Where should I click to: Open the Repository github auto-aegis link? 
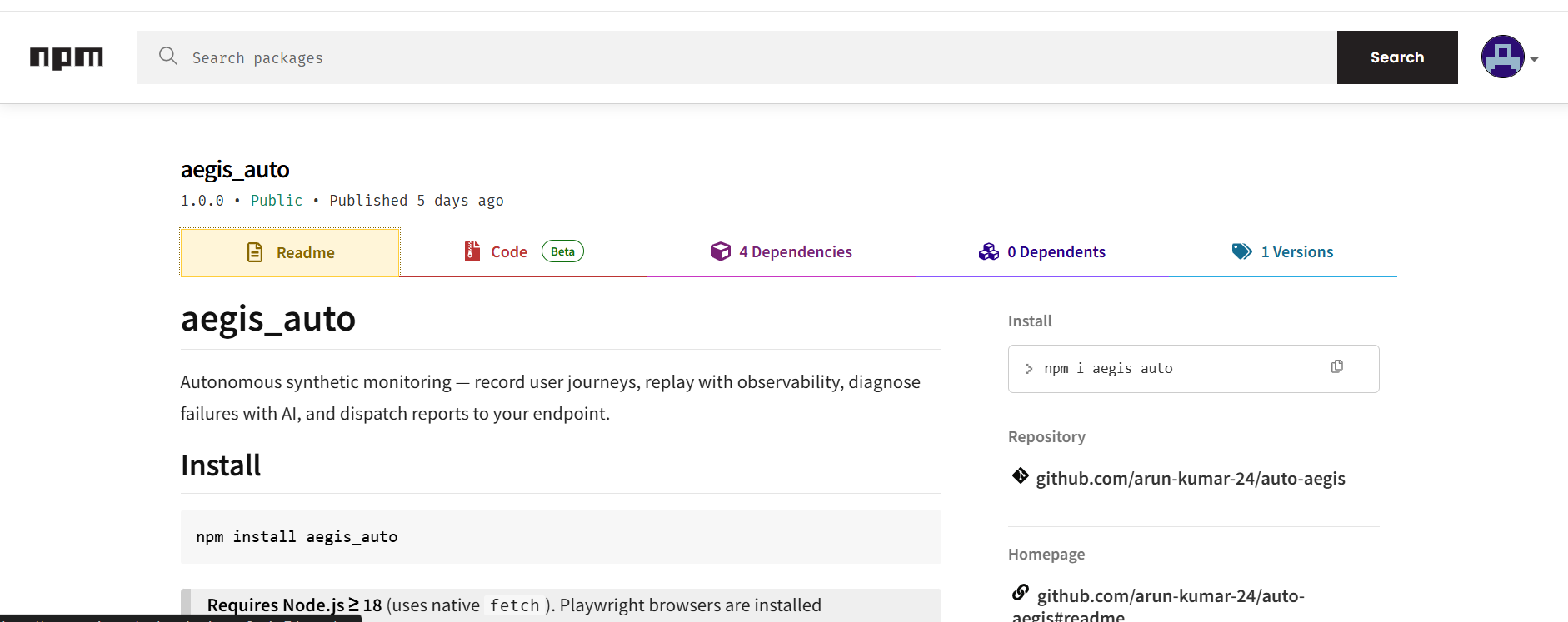(x=1191, y=479)
